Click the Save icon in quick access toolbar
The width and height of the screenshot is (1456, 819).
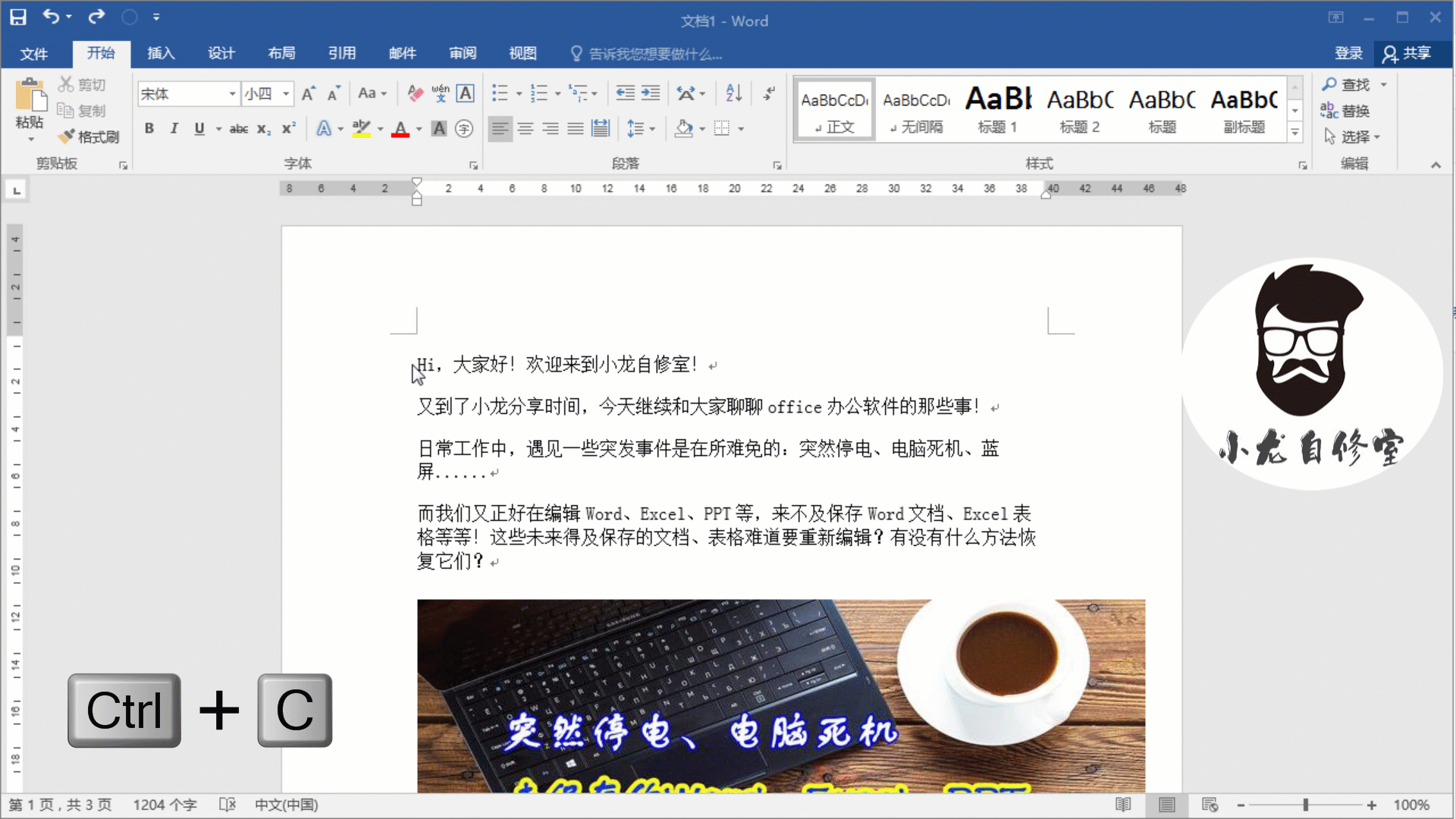[18, 17]
